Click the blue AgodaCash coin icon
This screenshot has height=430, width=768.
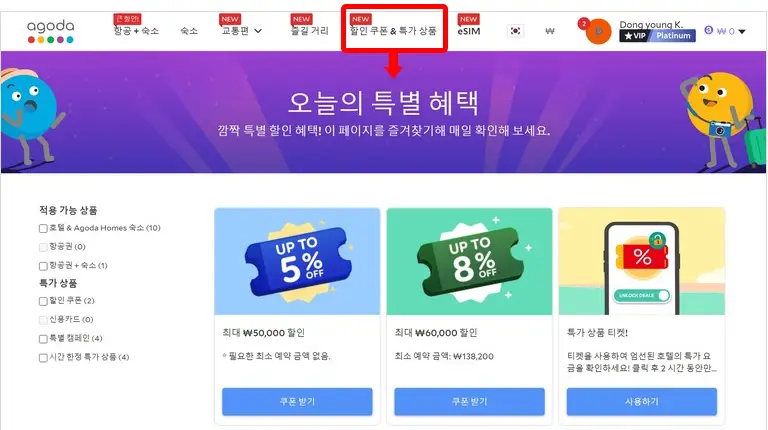(708, 30)
